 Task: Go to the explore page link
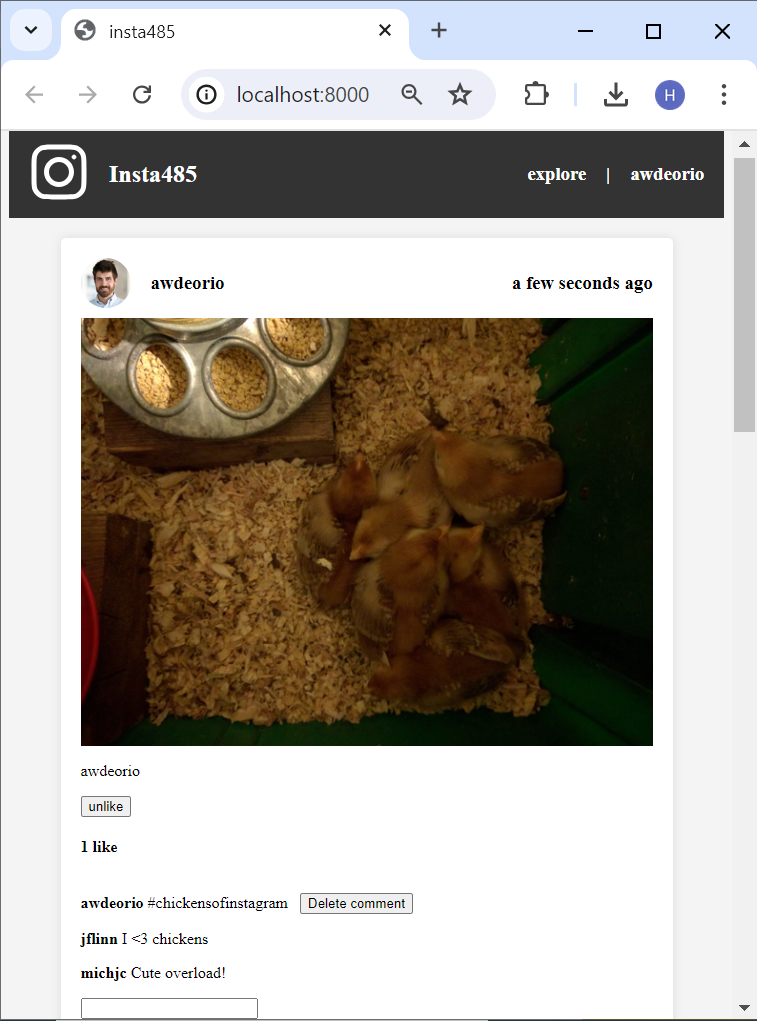557,175
